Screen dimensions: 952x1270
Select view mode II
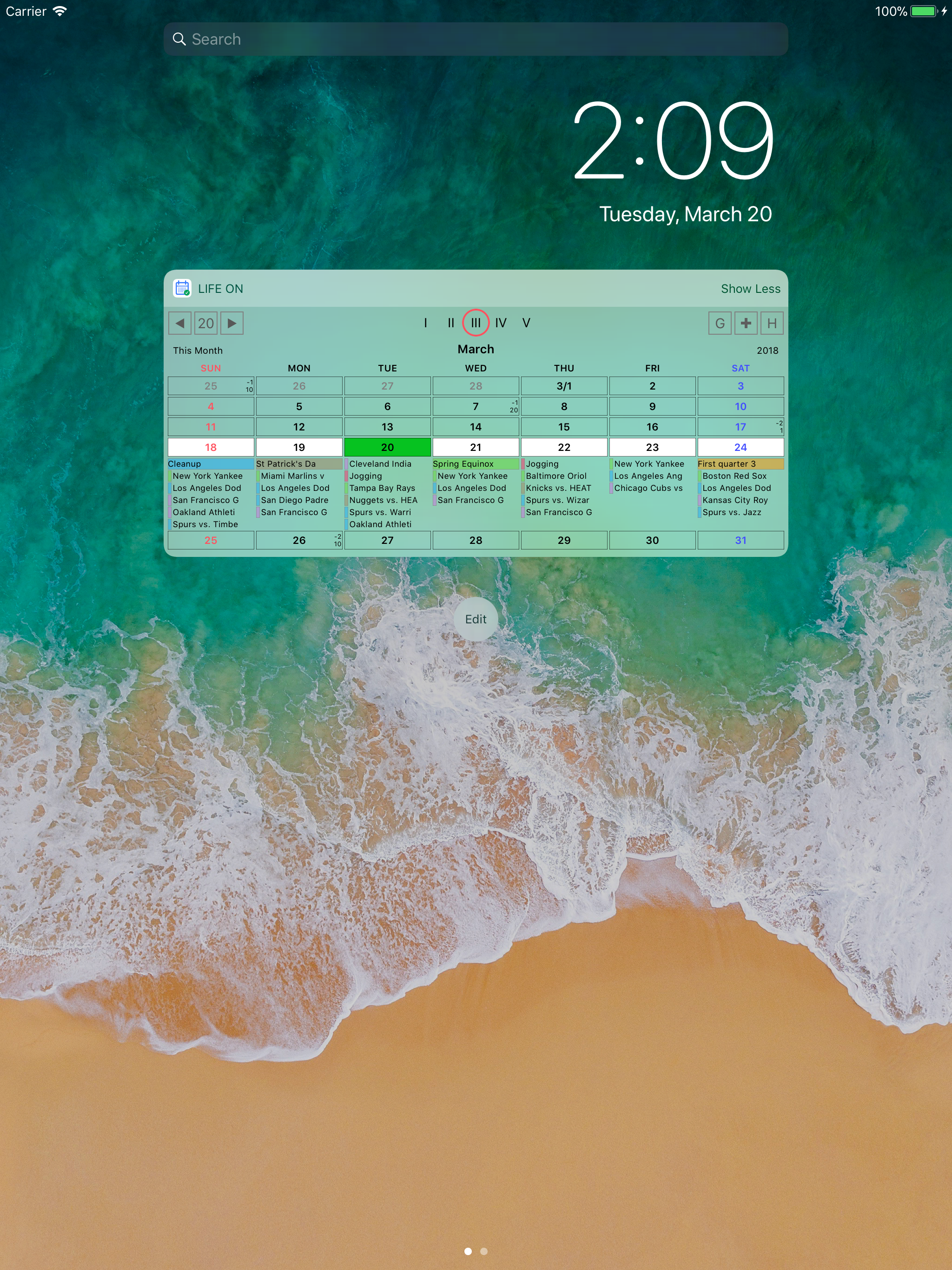(451, 323)
